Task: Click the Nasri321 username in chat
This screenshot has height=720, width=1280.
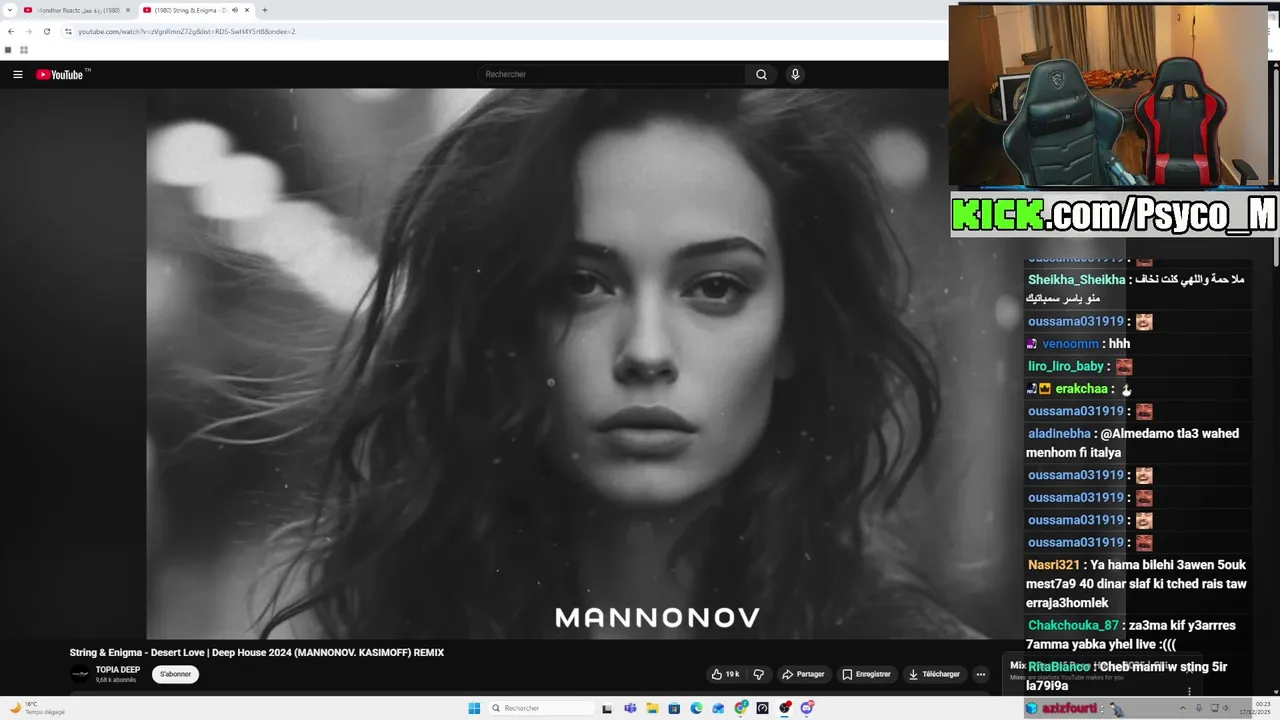Action: [x=1053, y=565]
